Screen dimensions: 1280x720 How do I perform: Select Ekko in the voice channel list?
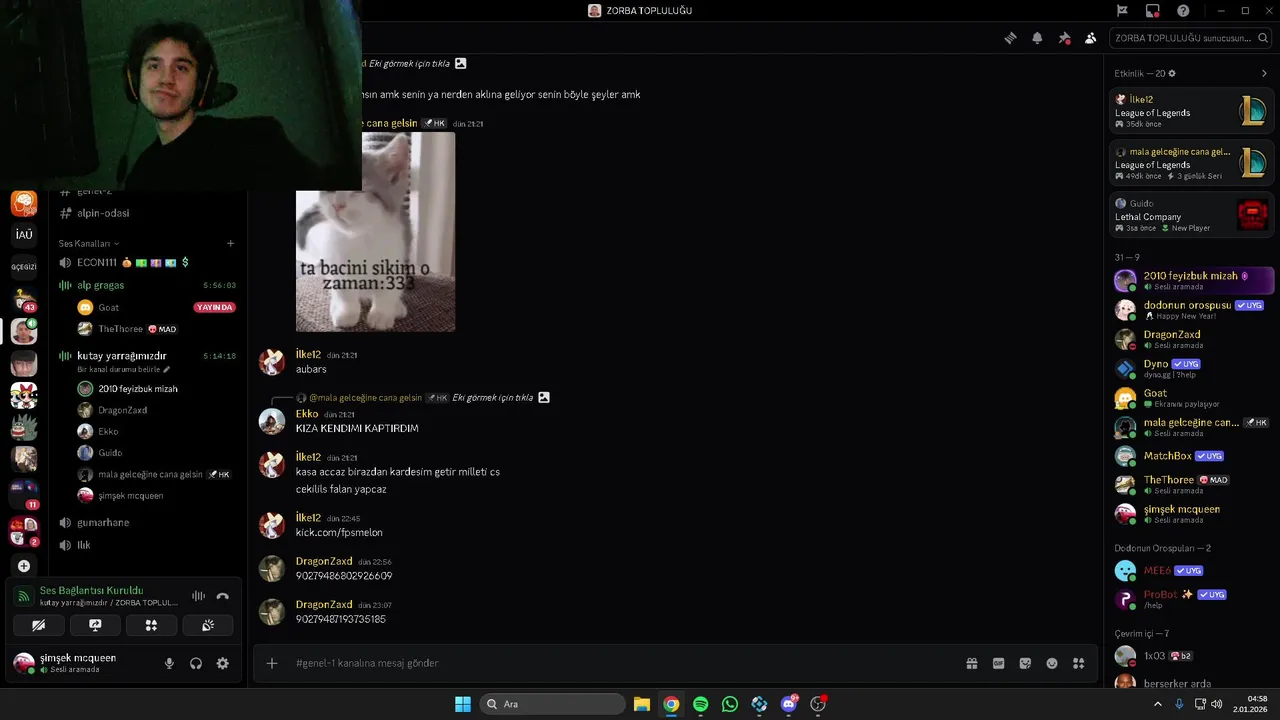point(156,431)
